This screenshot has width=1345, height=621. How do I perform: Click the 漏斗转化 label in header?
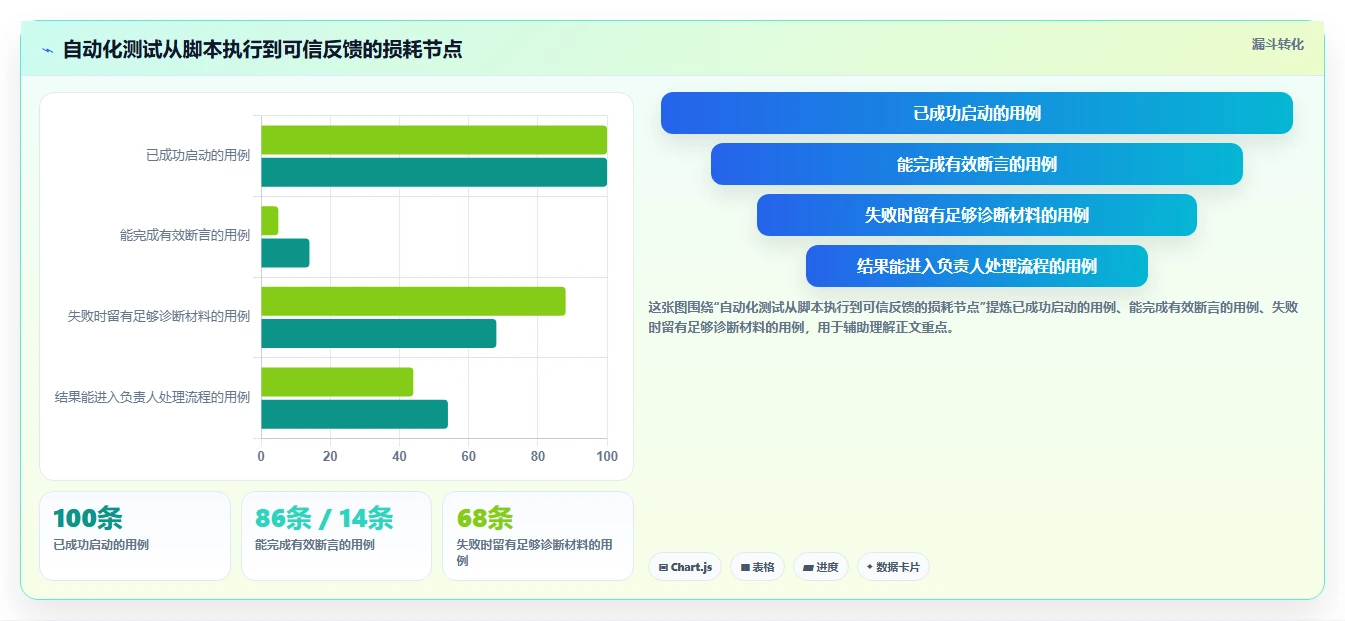click(1277, 44)
